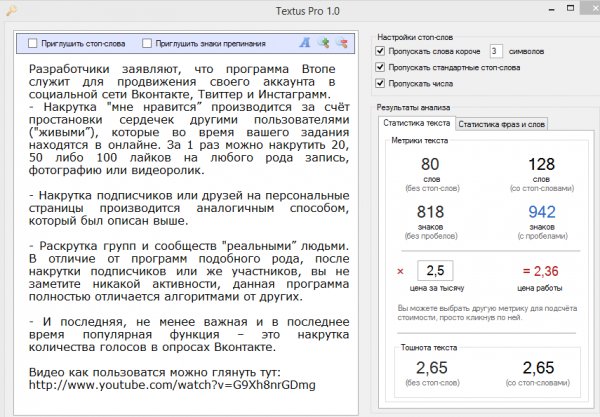Switch to 'Статистика фраз и слов' tab
Viewport: 600px width, 417px height.
pos(501,124)
